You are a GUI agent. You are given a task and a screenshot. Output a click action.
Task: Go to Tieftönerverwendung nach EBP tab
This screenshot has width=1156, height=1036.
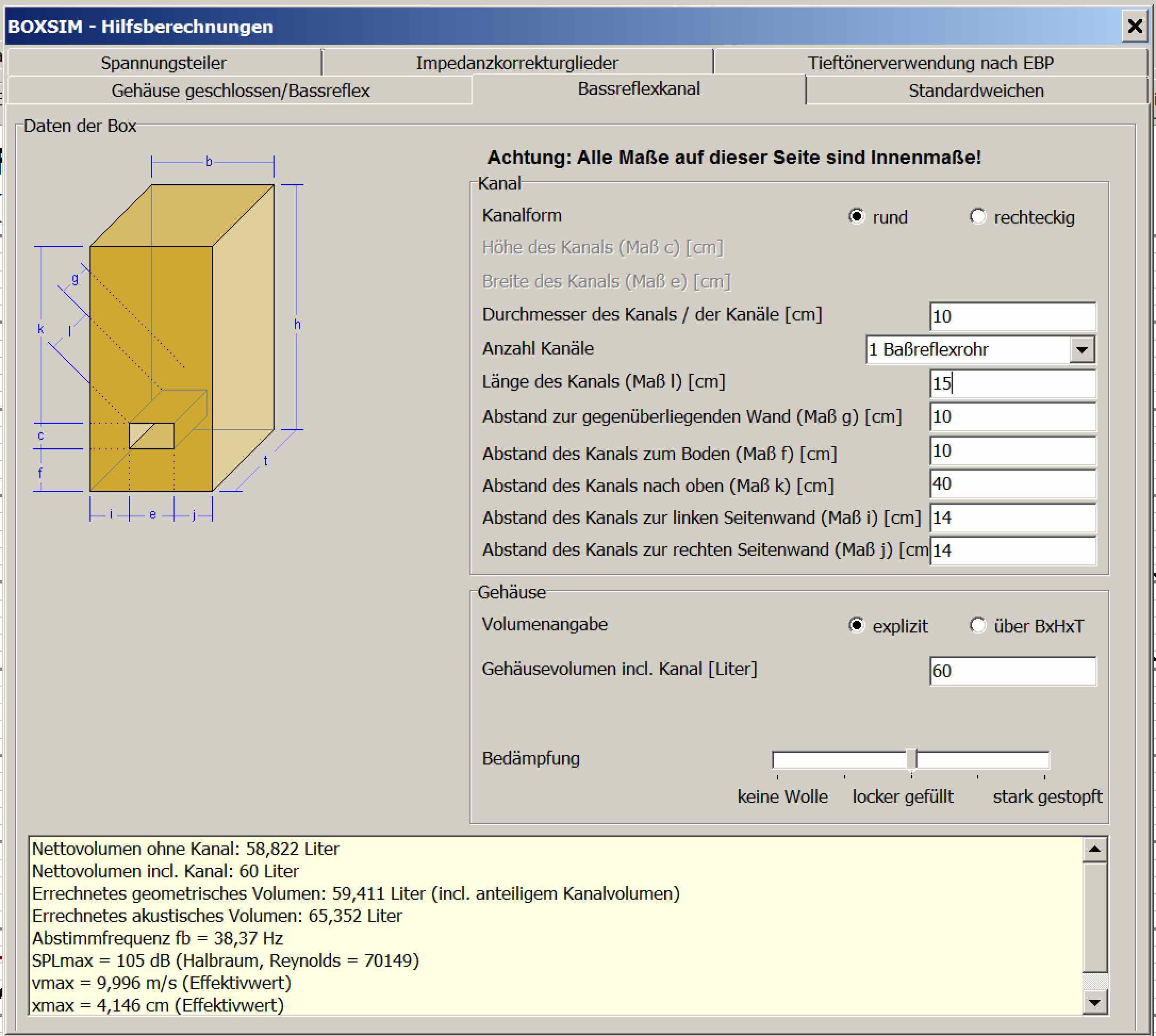(930, 63)
